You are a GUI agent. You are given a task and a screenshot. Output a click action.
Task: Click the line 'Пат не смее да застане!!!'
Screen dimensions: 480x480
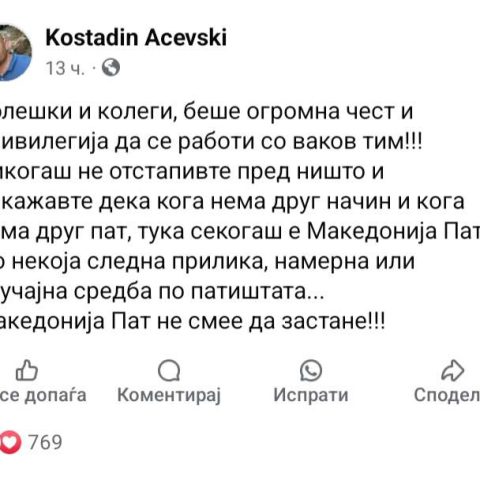pyautogui.click(x=248, y=322)
